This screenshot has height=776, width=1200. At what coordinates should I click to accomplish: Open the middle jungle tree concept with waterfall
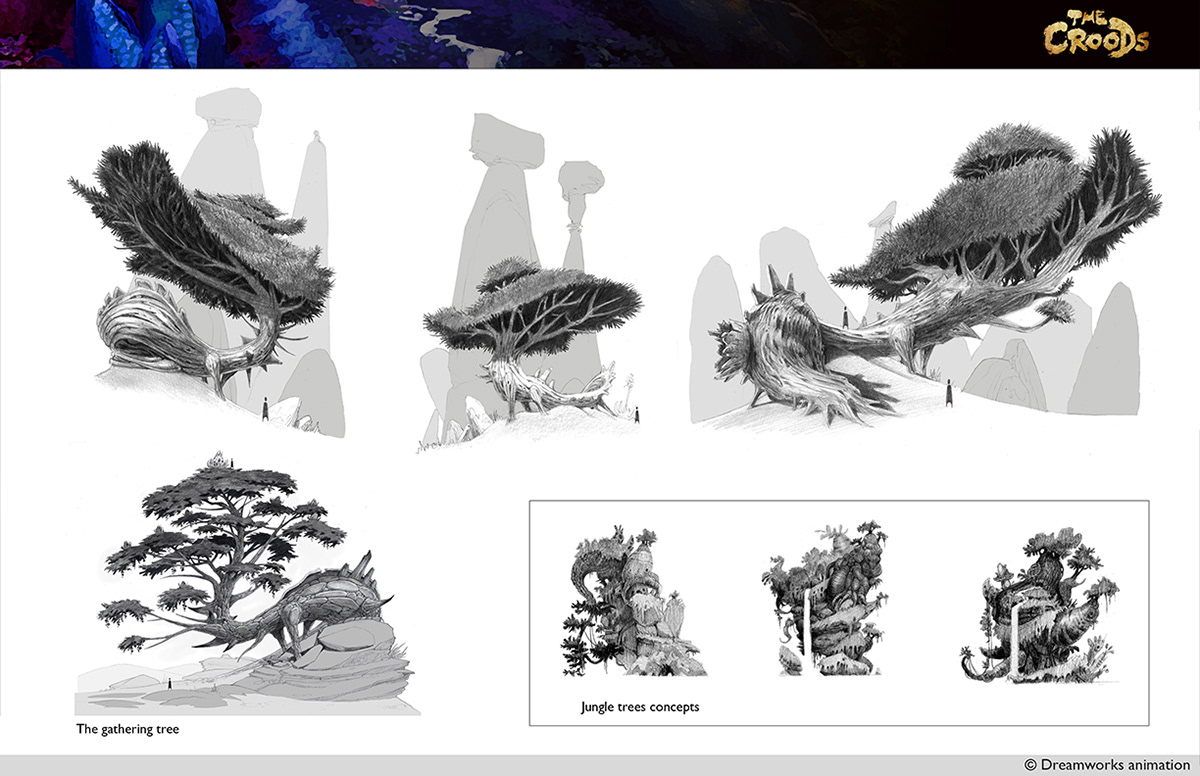click(823, 600)
